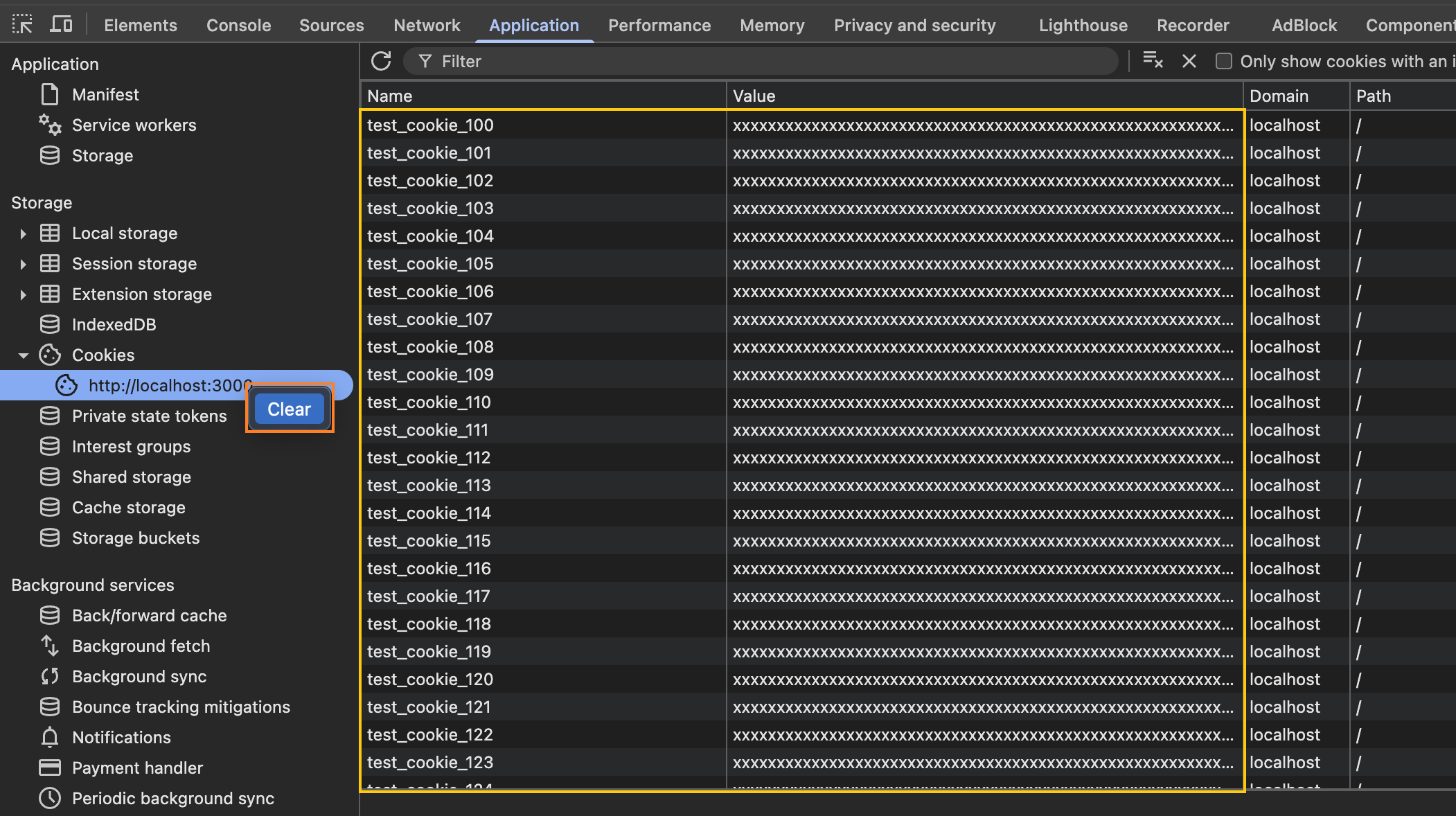
Task: Click the Cookies cookie icon
Action: (x=50, y=355)
